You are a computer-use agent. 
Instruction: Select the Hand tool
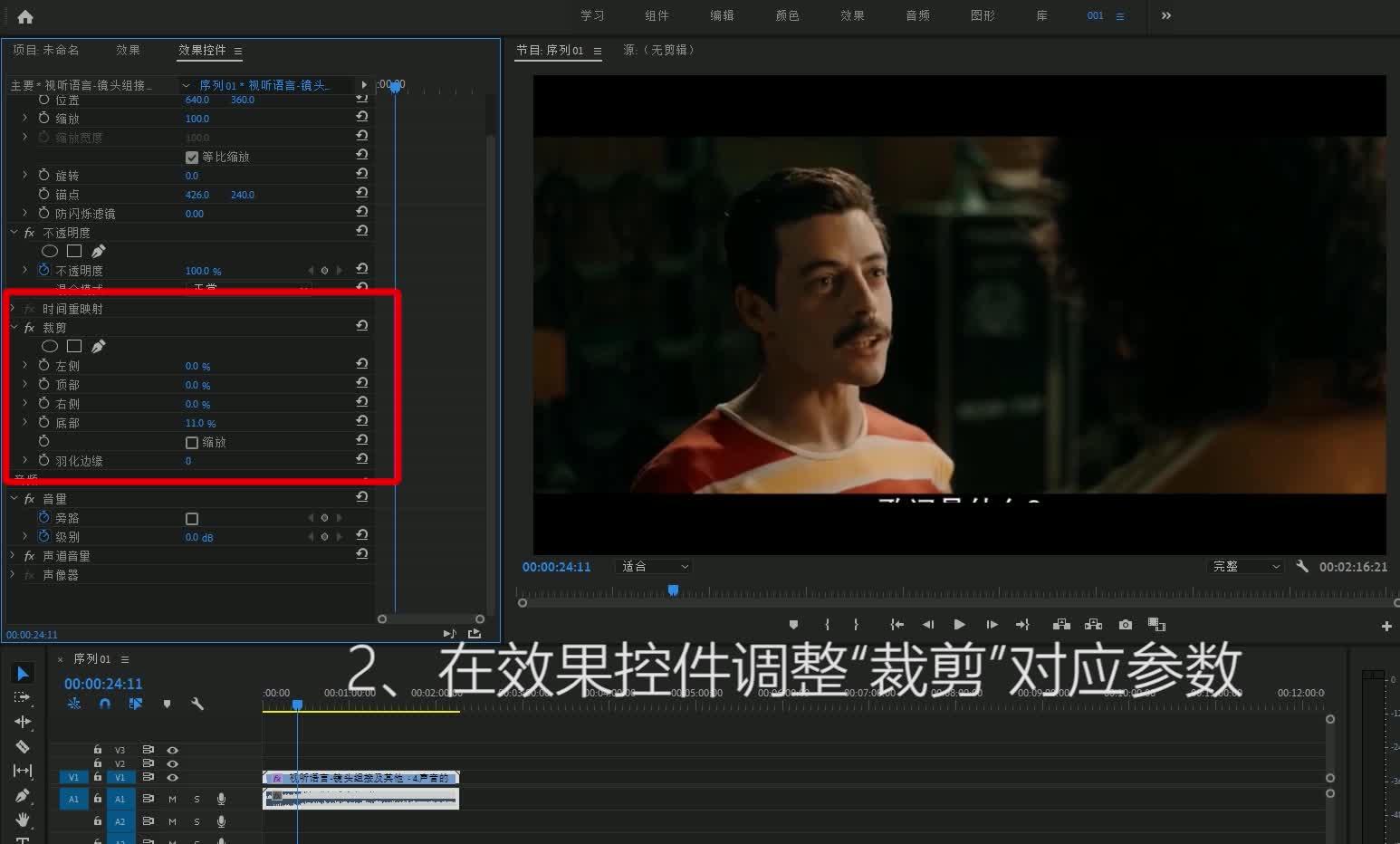[24, 820]
